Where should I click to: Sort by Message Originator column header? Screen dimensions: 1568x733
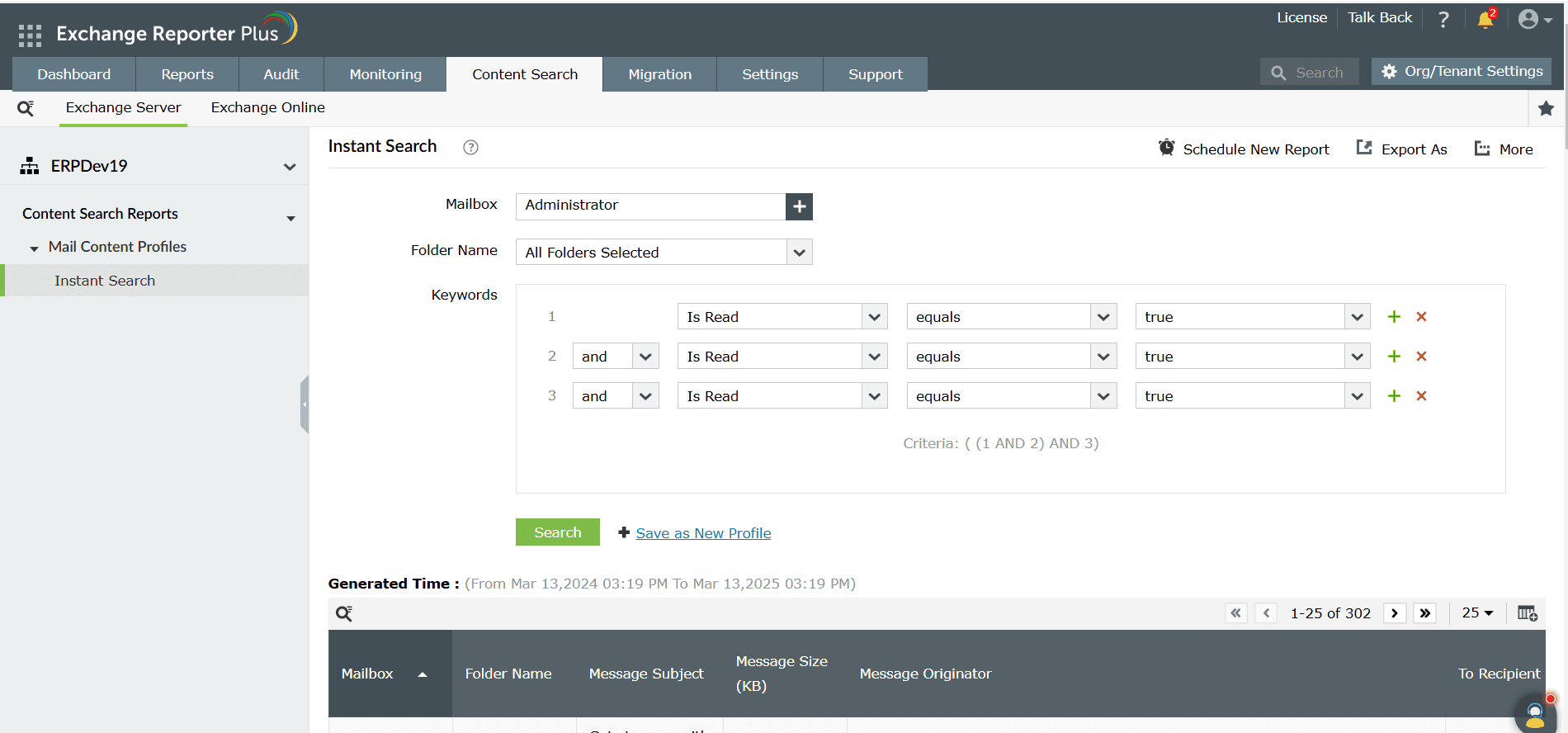[x=925, y=674]
